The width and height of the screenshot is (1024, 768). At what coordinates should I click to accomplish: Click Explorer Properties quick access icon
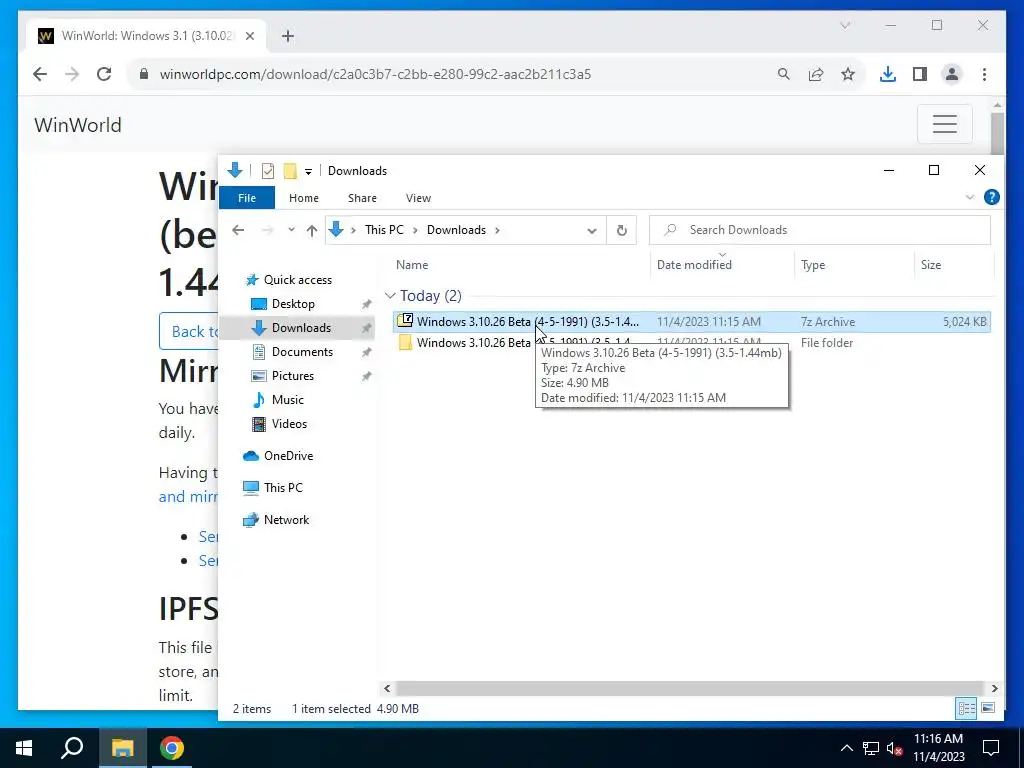pyautogui.click(x=268, y=171)
